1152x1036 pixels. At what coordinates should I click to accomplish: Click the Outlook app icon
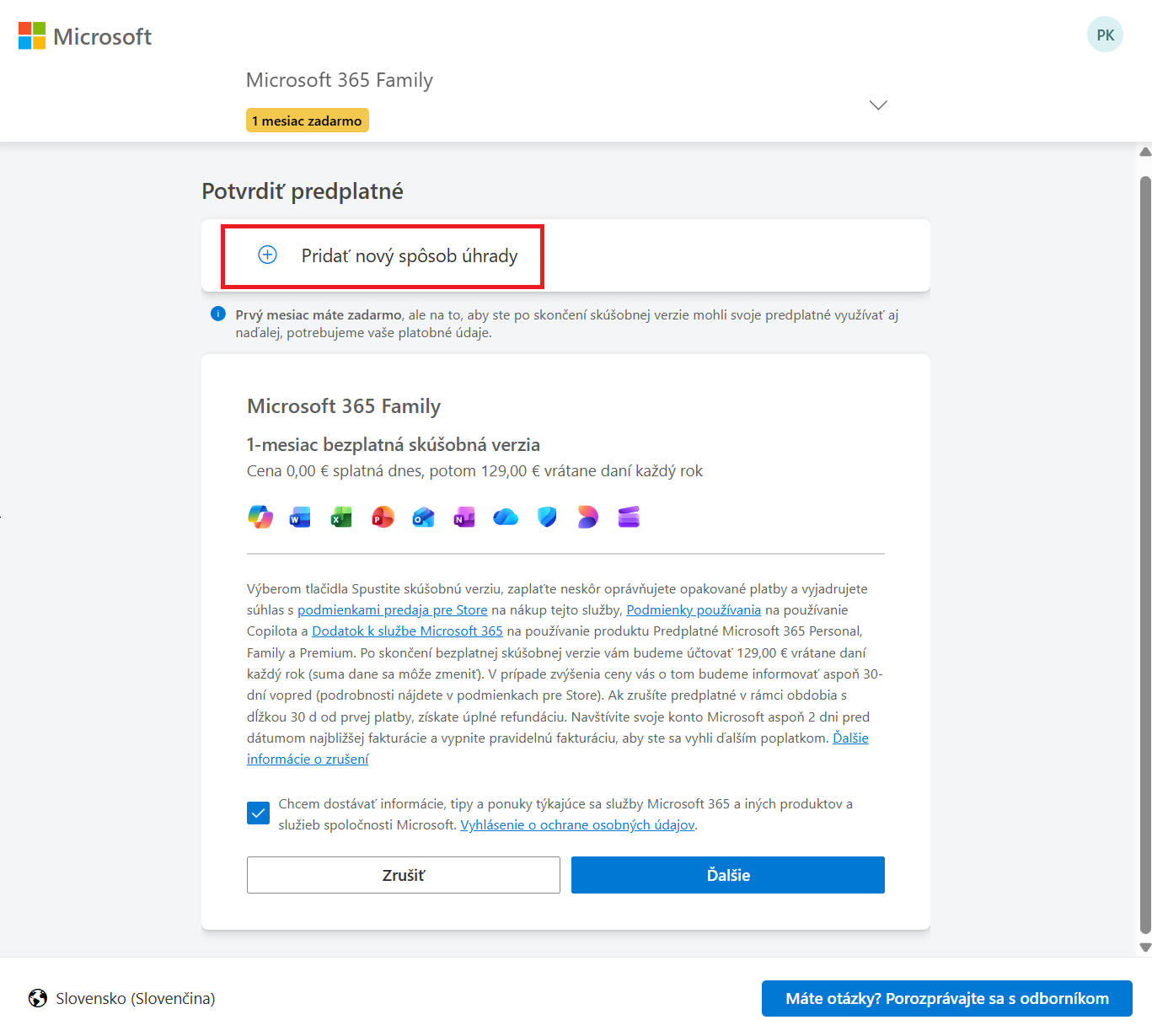coord(423,517)
